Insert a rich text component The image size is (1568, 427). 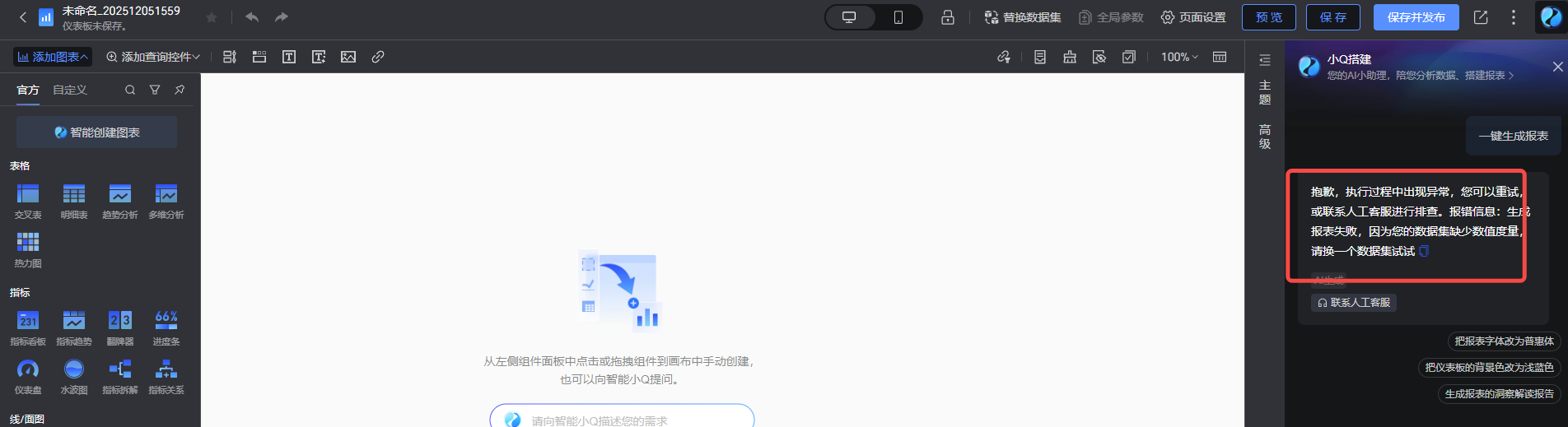point(319,57)
